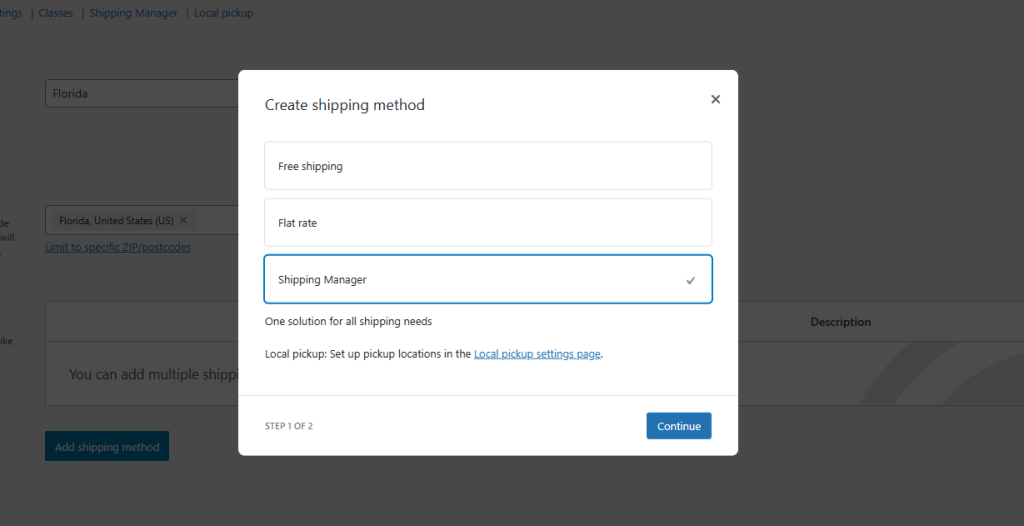Open the Local pickup settings page link
1024x526 pixels.
click(x=537, y=354)
